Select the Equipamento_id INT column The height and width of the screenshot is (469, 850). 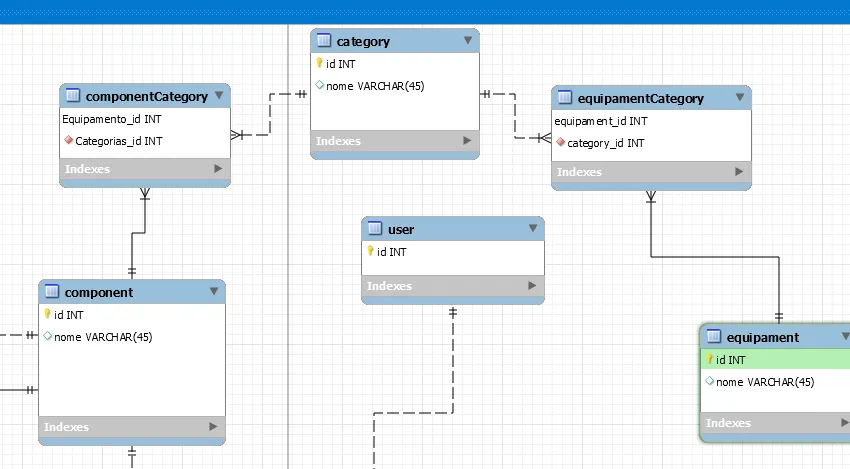click(112, 119)
